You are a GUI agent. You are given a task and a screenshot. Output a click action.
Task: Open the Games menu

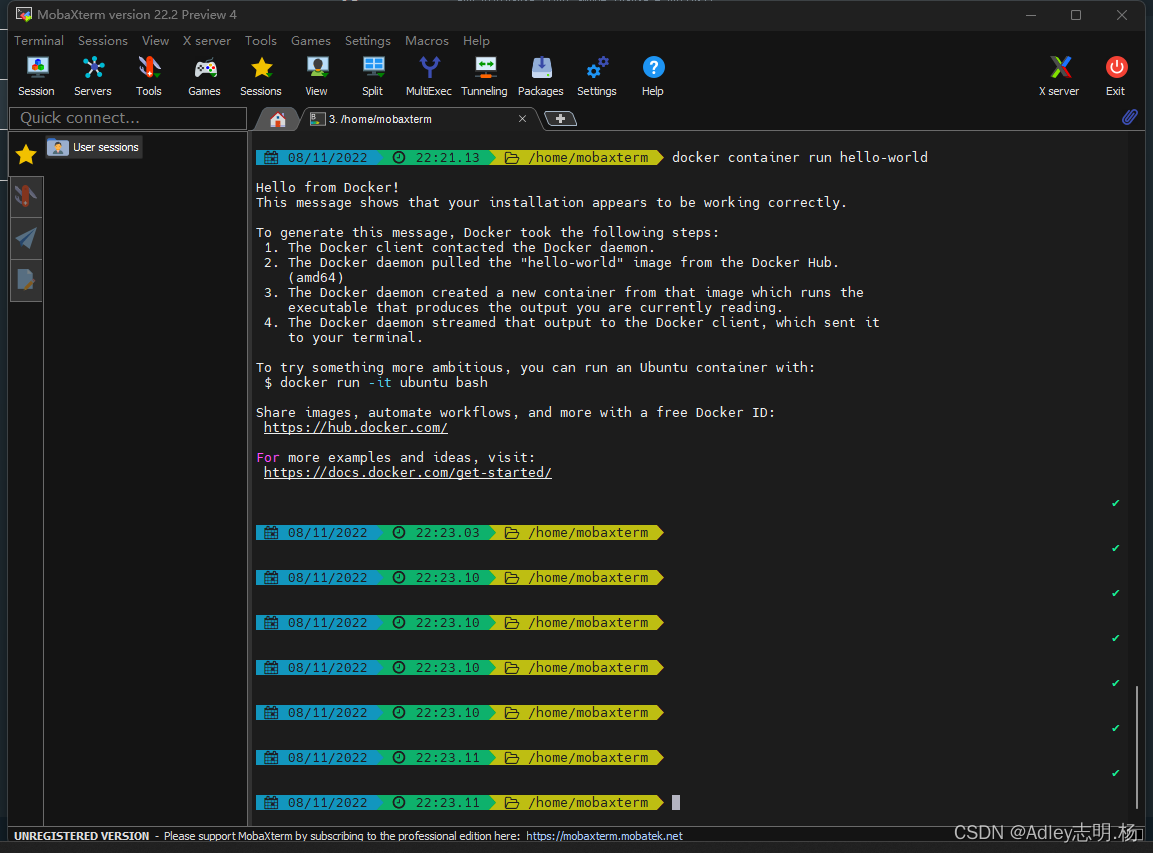click(x=311, y=40)
